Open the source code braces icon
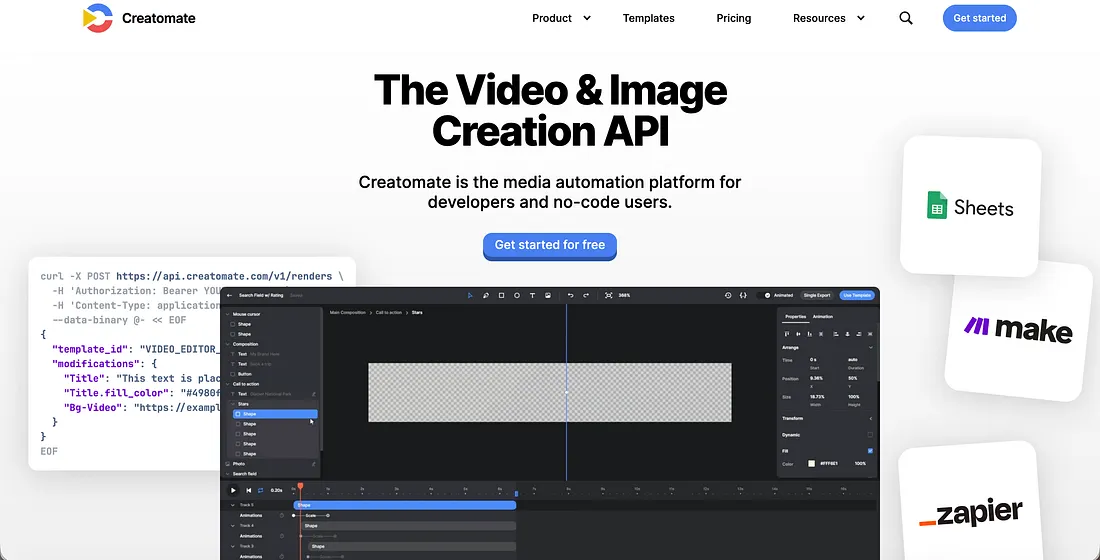1100x560 pixels. coord(742,295)
